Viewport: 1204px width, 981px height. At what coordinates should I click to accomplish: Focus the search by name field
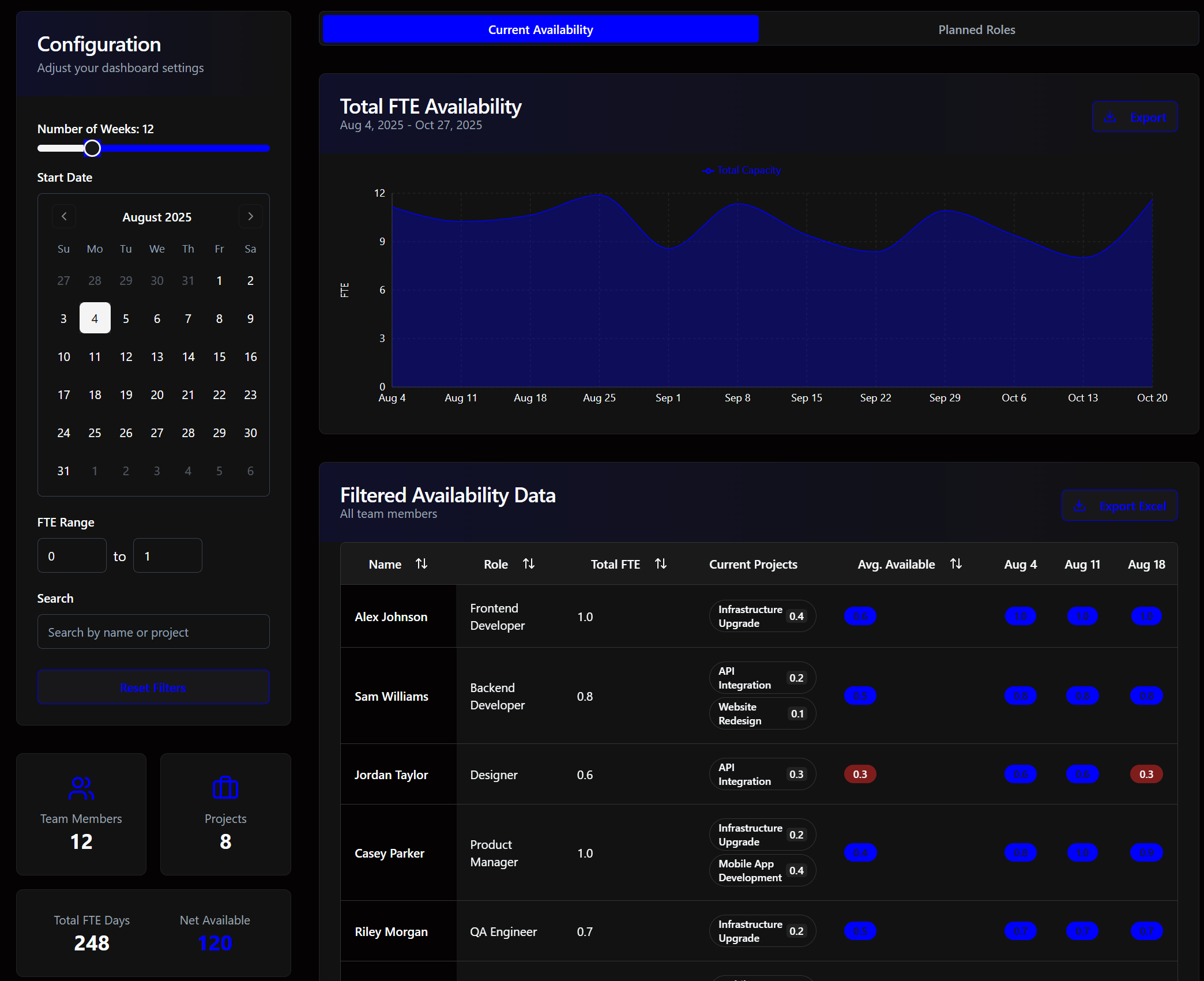tap(153, 632)
